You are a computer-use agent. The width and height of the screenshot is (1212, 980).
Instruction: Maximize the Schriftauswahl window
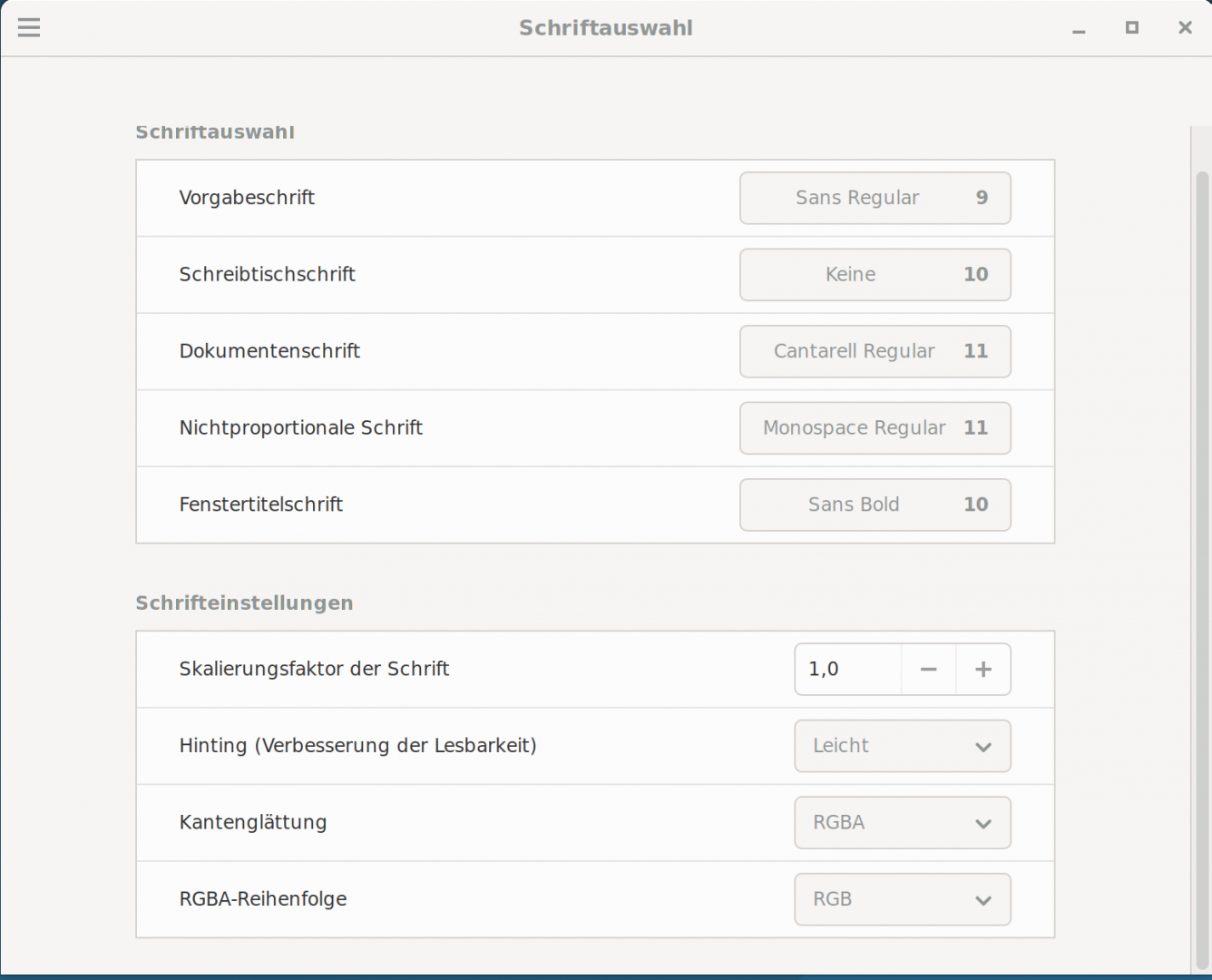1131,28
